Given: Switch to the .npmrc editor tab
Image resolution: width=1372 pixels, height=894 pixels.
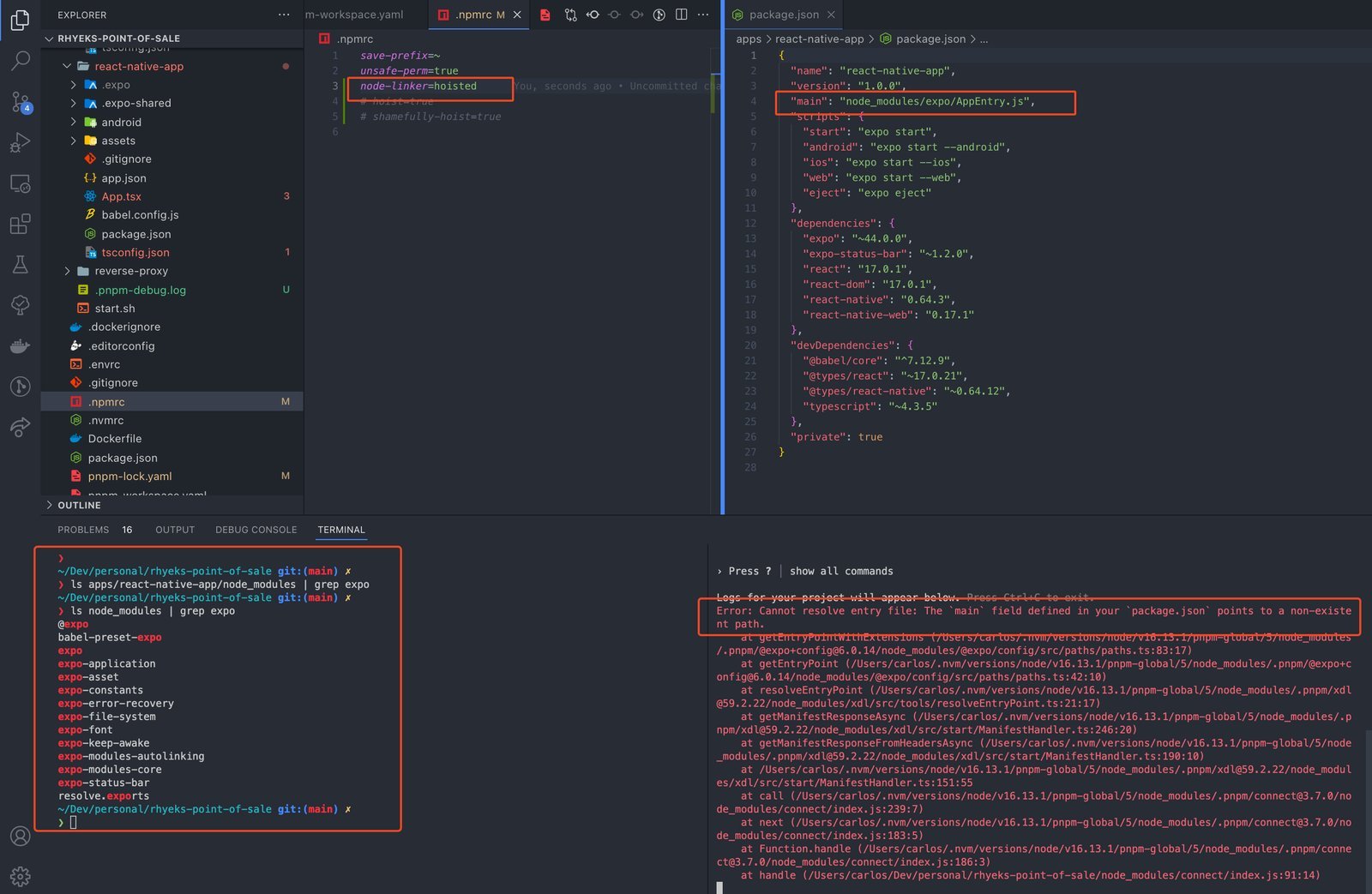Looking at the screenshot, I should tap(473, 15).
